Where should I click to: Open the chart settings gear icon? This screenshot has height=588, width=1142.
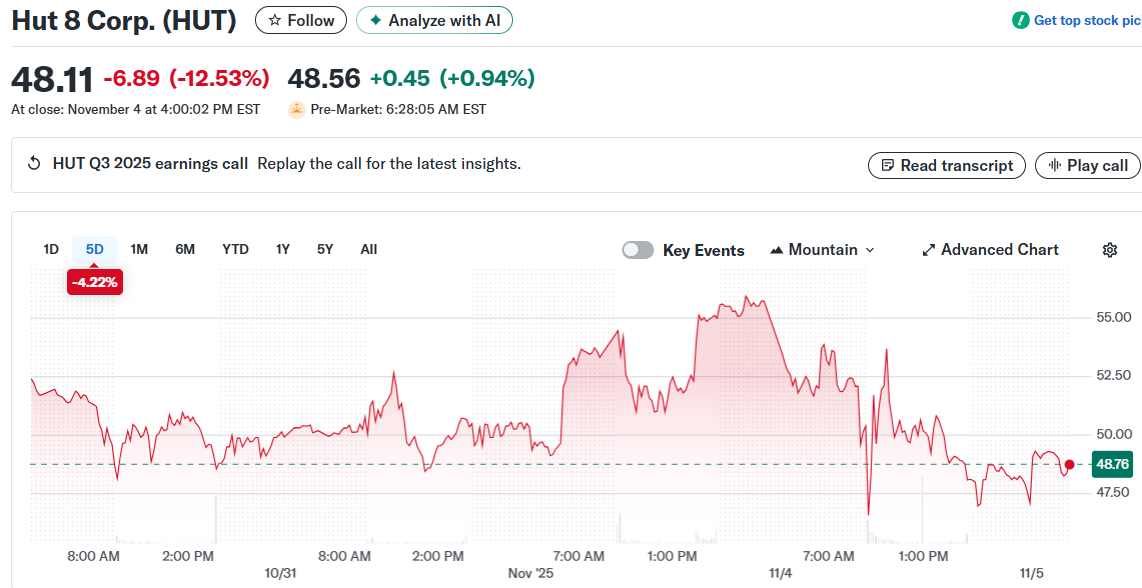[x=1110, y=249]
